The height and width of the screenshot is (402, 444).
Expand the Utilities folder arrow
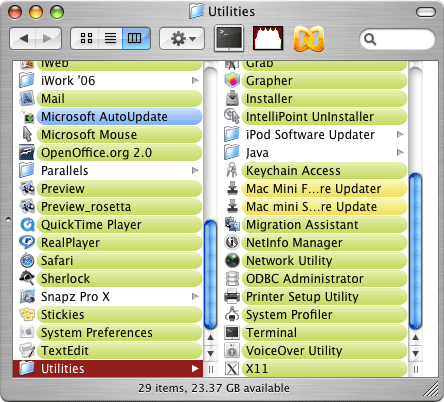pyautogui.click(x=195, y=368)
